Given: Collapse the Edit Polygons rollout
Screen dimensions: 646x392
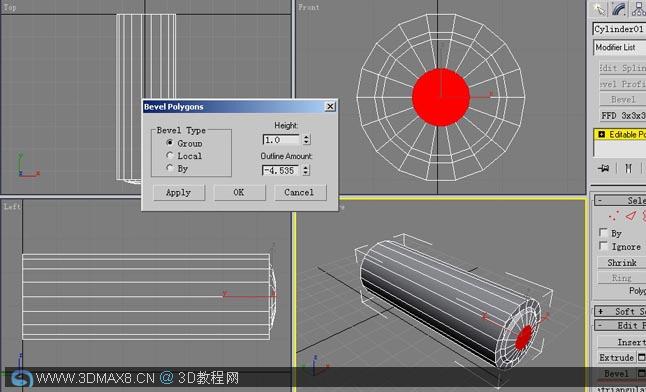Looking at the screenshot, I should point(620,325).
